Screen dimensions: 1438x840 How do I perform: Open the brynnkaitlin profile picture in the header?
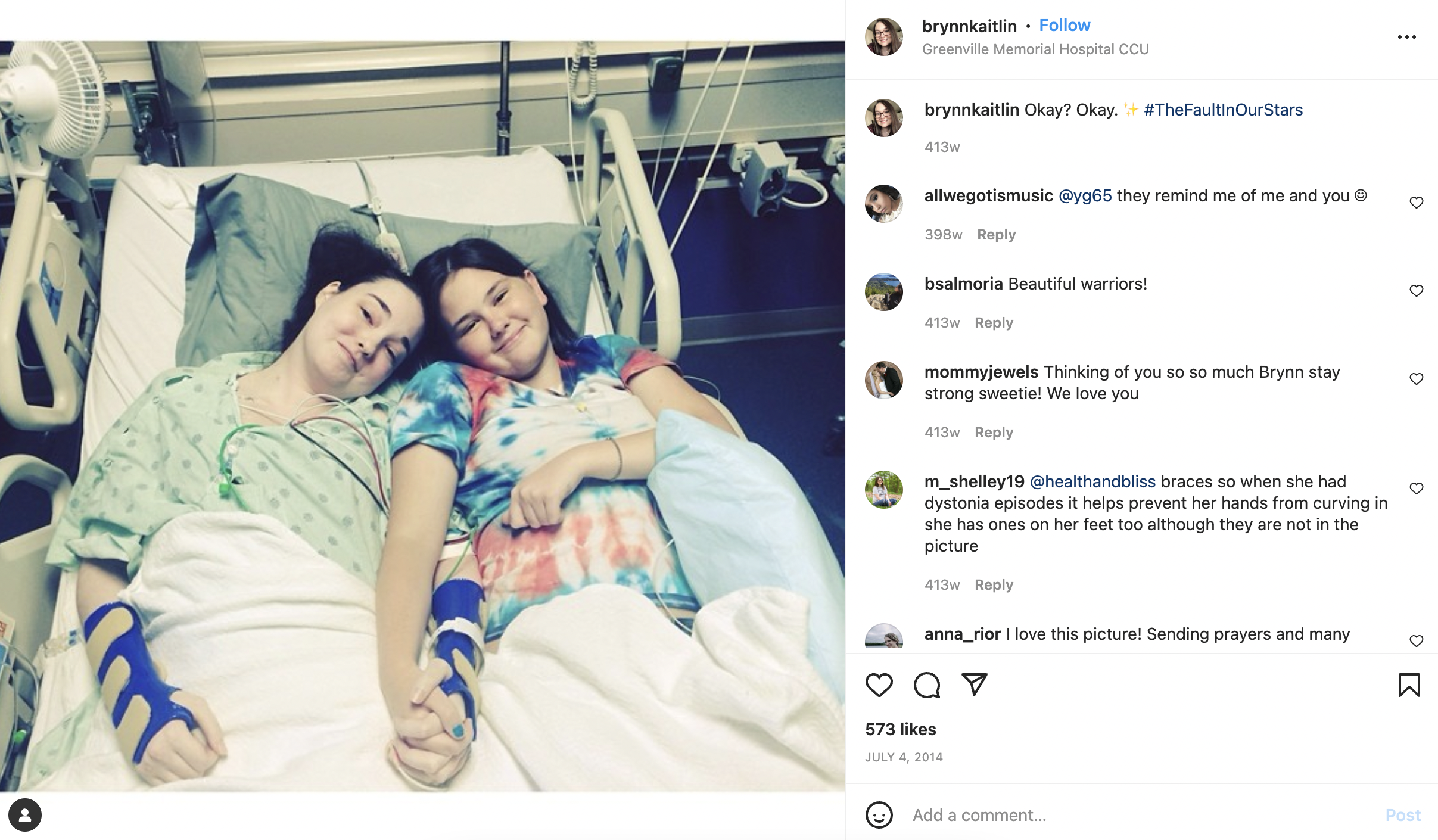pos(884,37)
